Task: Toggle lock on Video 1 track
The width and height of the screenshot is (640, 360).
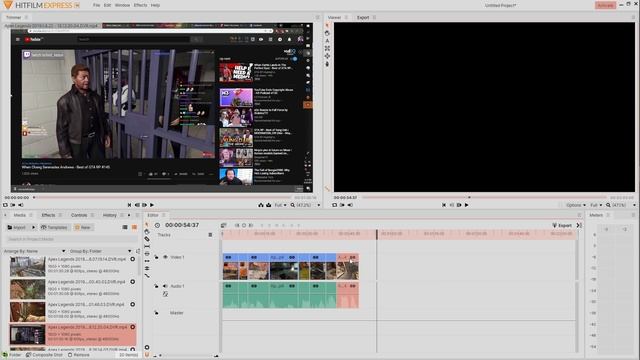Action: [x=156, y=257]
